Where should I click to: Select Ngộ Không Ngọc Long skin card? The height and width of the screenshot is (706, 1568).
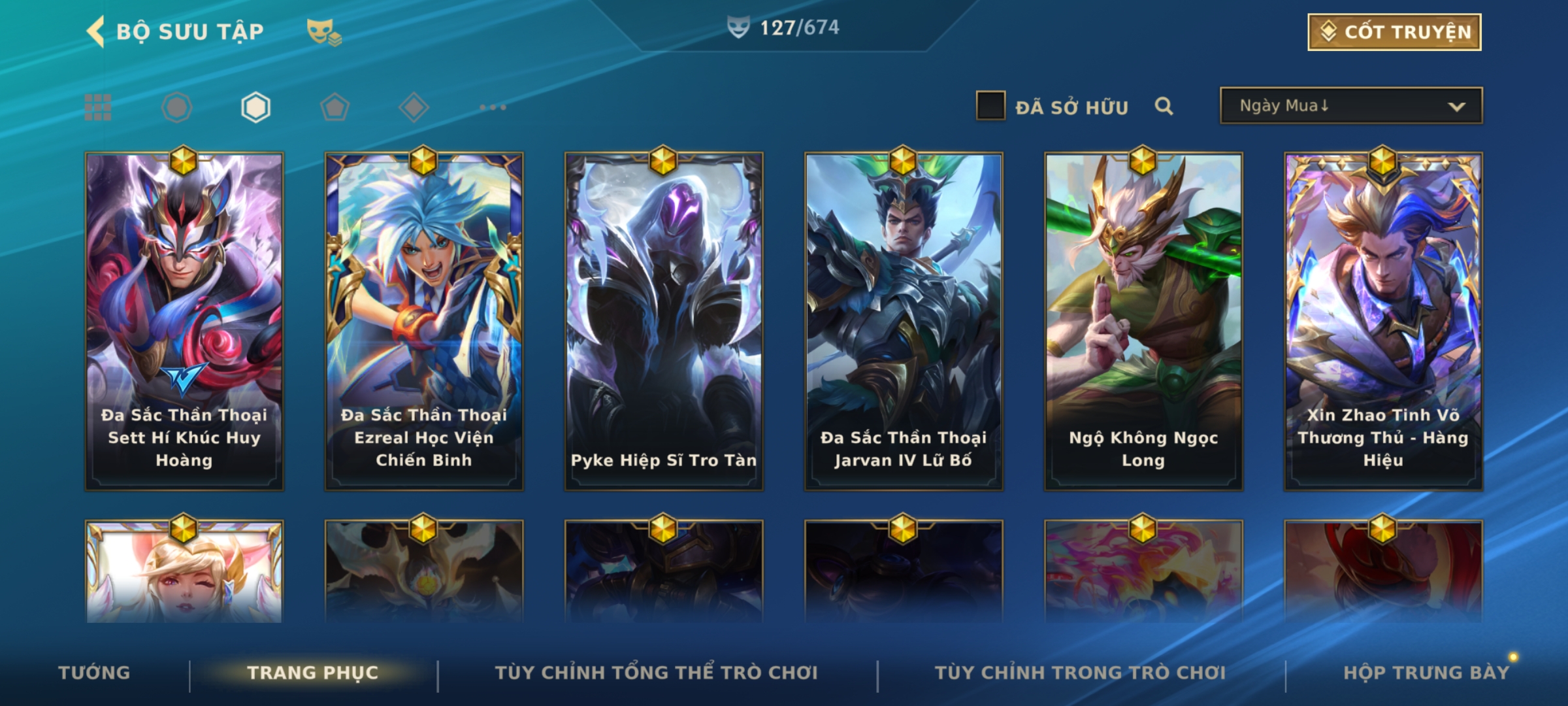[1143, 322]
